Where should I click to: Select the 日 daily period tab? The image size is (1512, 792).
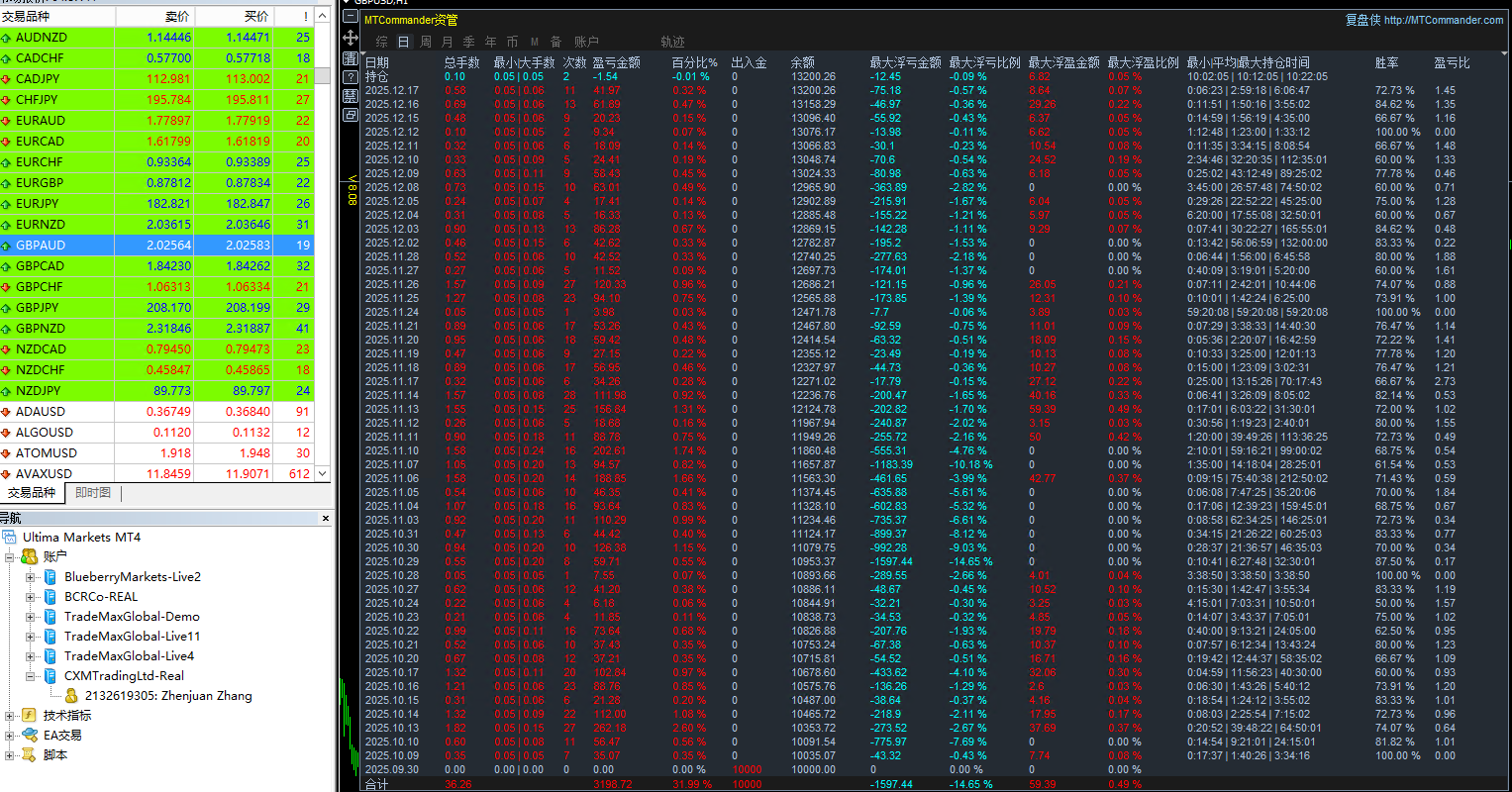[x=404, y=42]
